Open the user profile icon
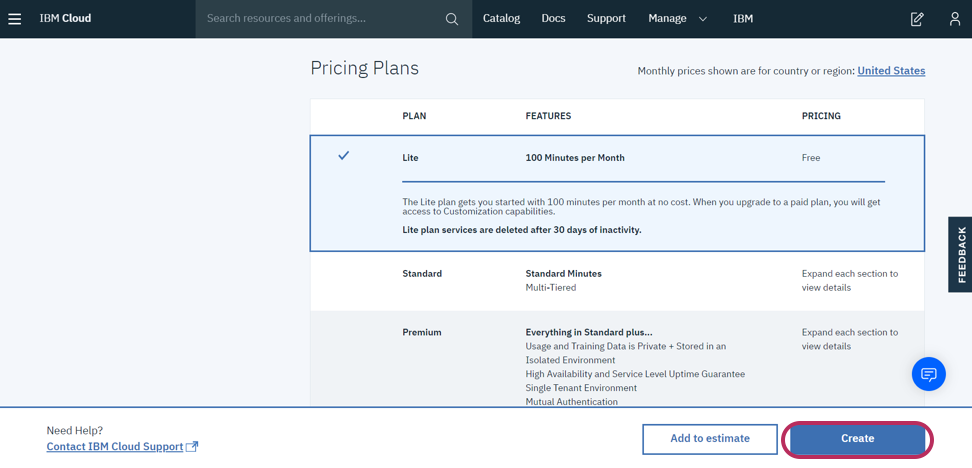The image size is (972, 468). (x=955, y=19)
